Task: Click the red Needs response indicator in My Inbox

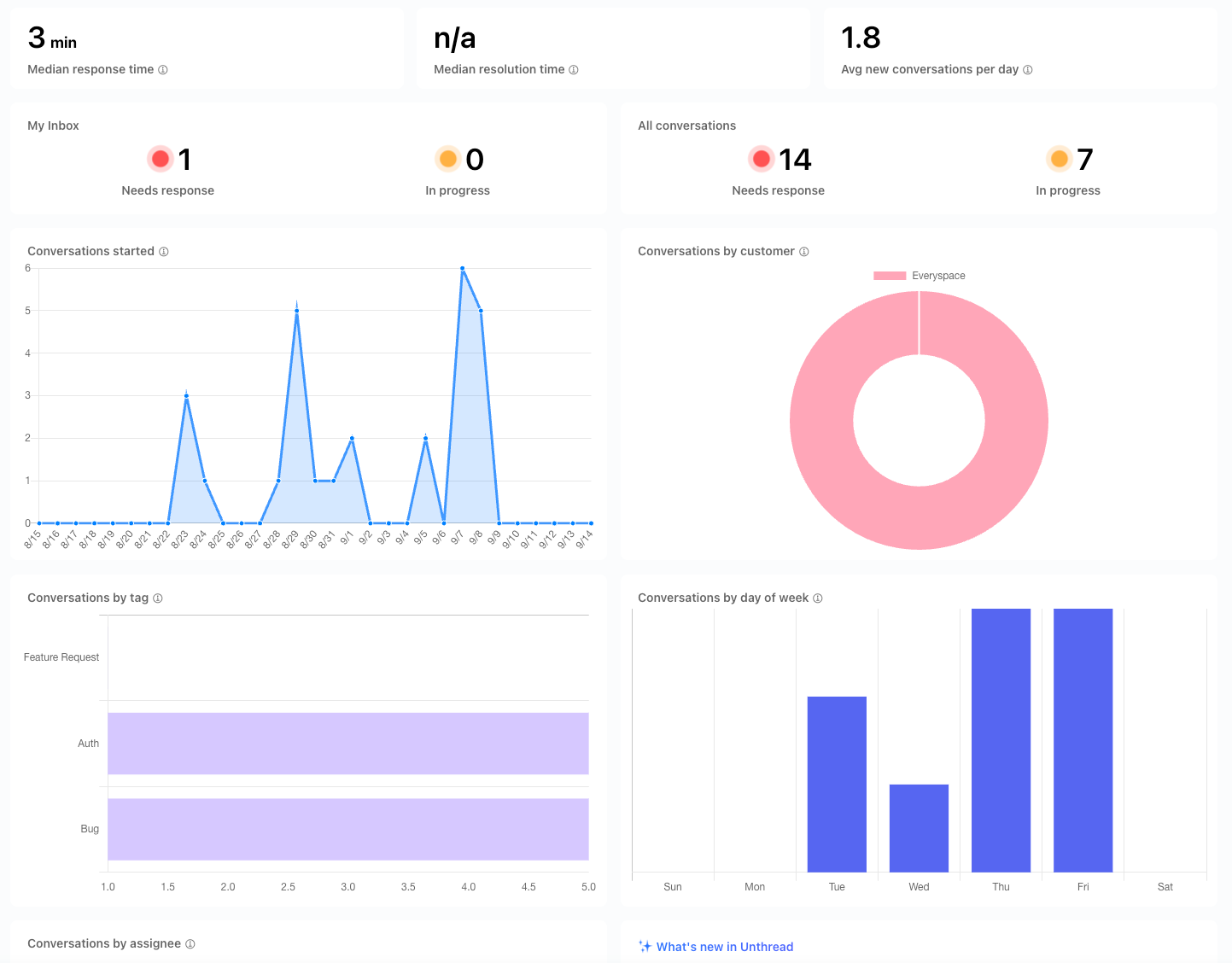Action: coord(160,159)
